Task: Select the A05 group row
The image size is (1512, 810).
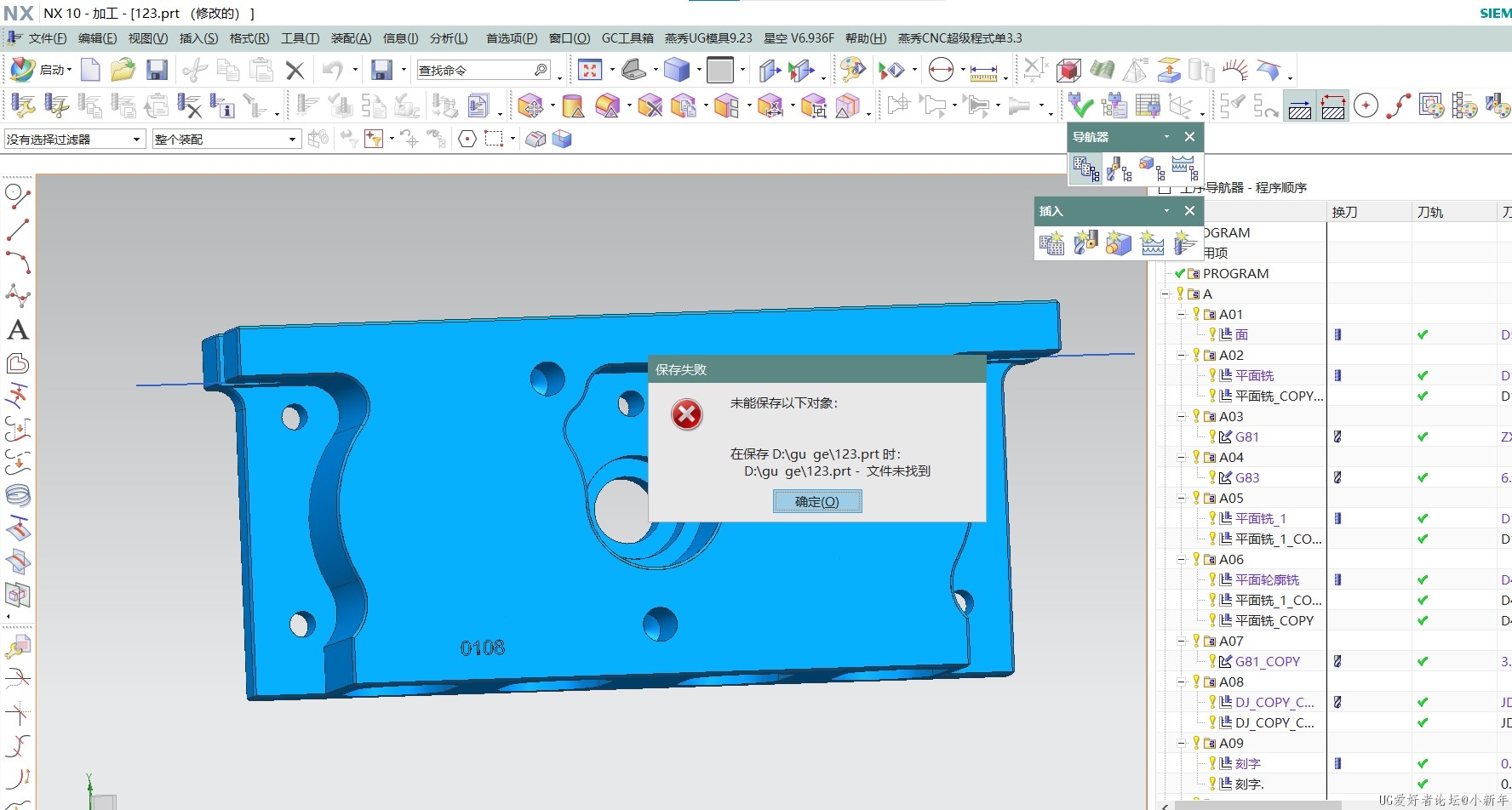Action: pos(1231,499)
